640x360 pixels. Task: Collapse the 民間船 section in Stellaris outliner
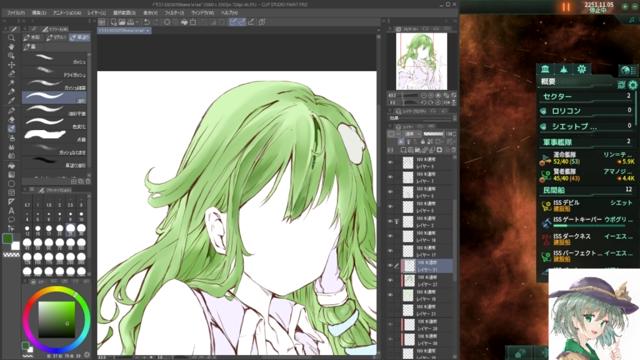click(x=587, y=190)
